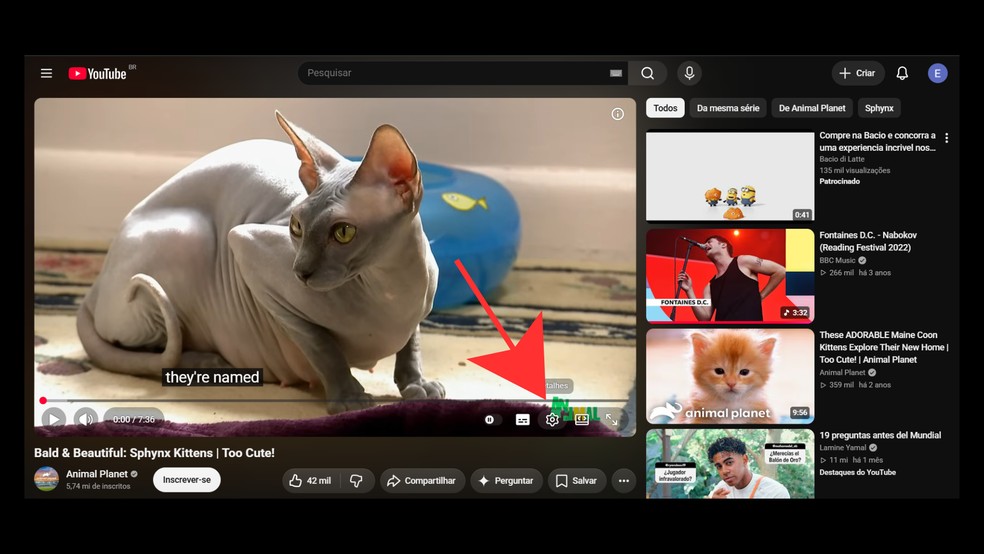Click the video title Bald & Beautiful
984x554 pixels.
pos(154,453)
